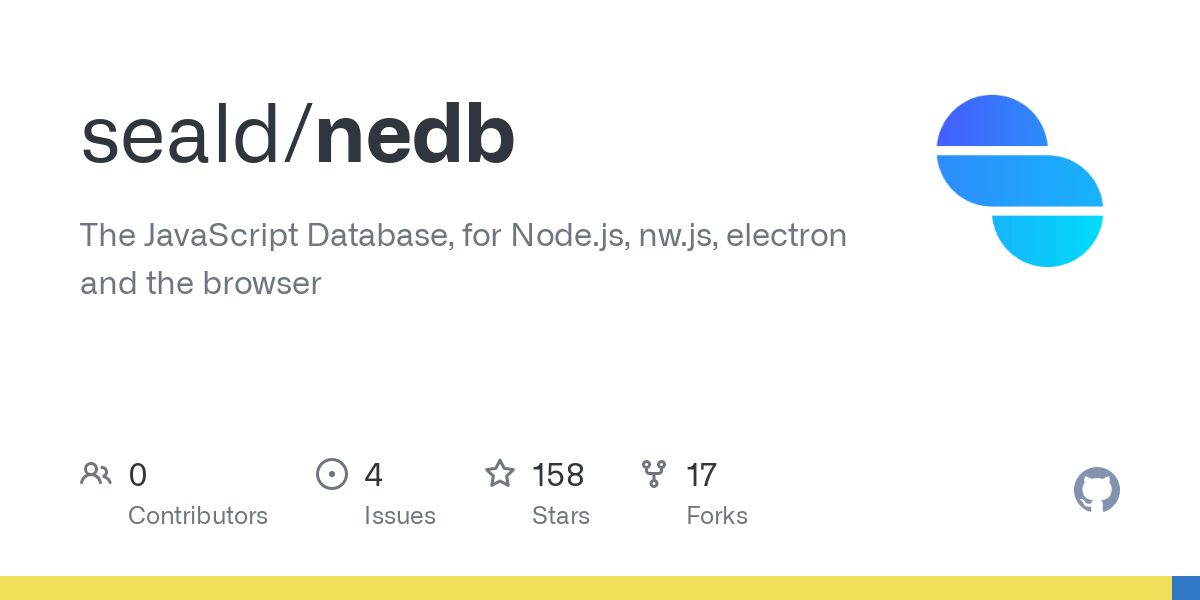Click the issues circle-dot icon
Viewport: 1200px width, 600px height.
point(332,474)
